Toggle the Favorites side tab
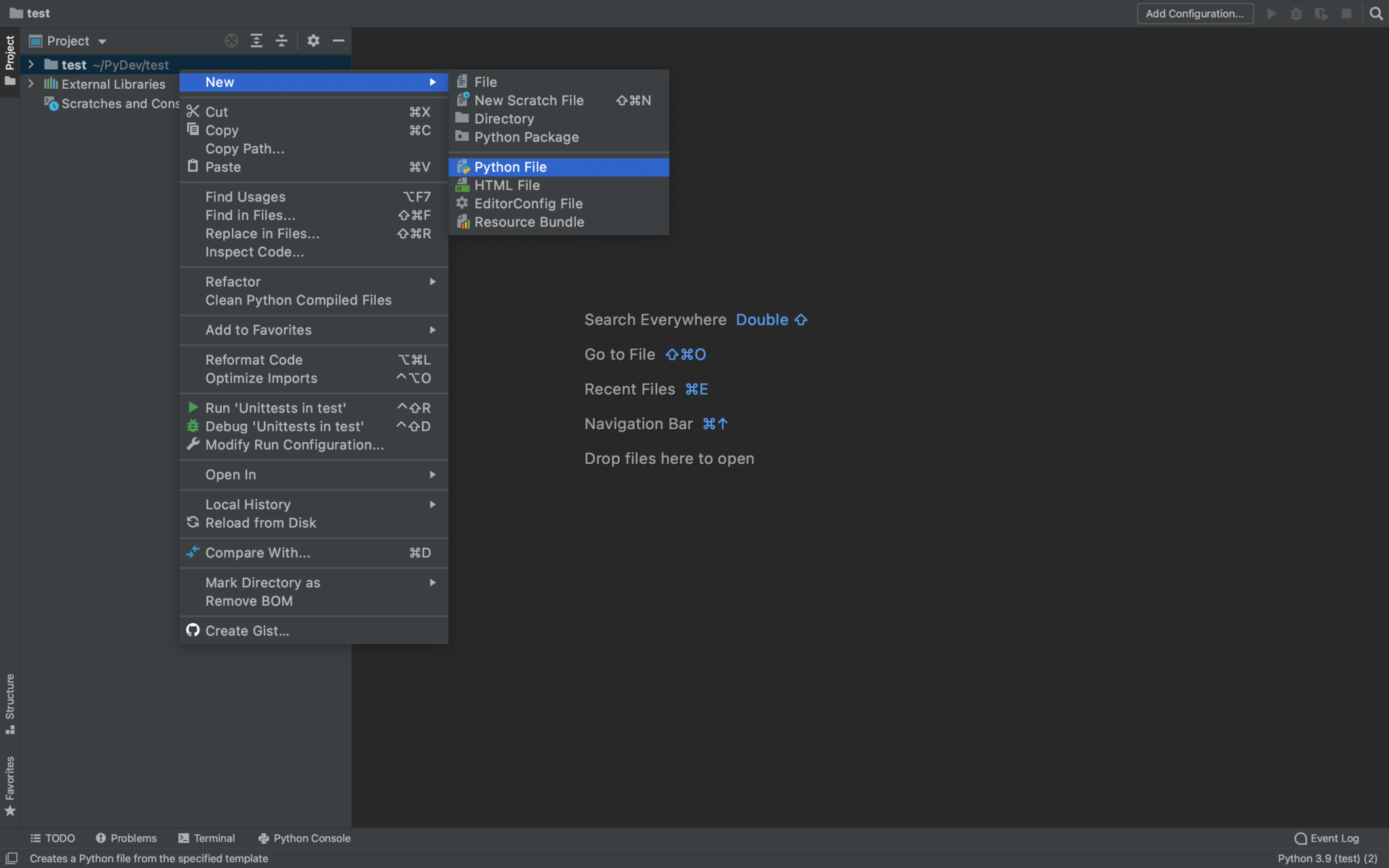Image resolution: width=1389 pixels, height=868 pixels. click(x=9, y=785)
